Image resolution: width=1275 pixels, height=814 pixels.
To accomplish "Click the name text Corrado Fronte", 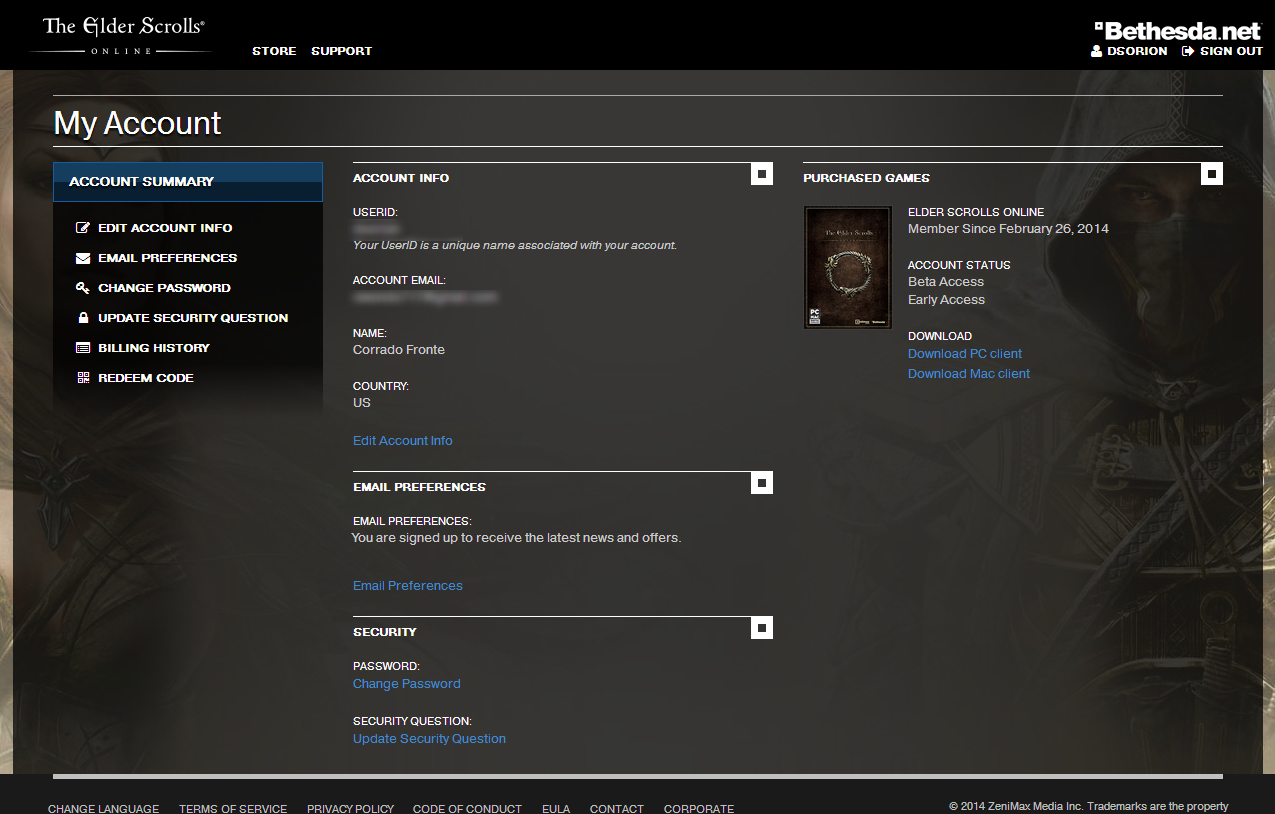I will point(399,350).
